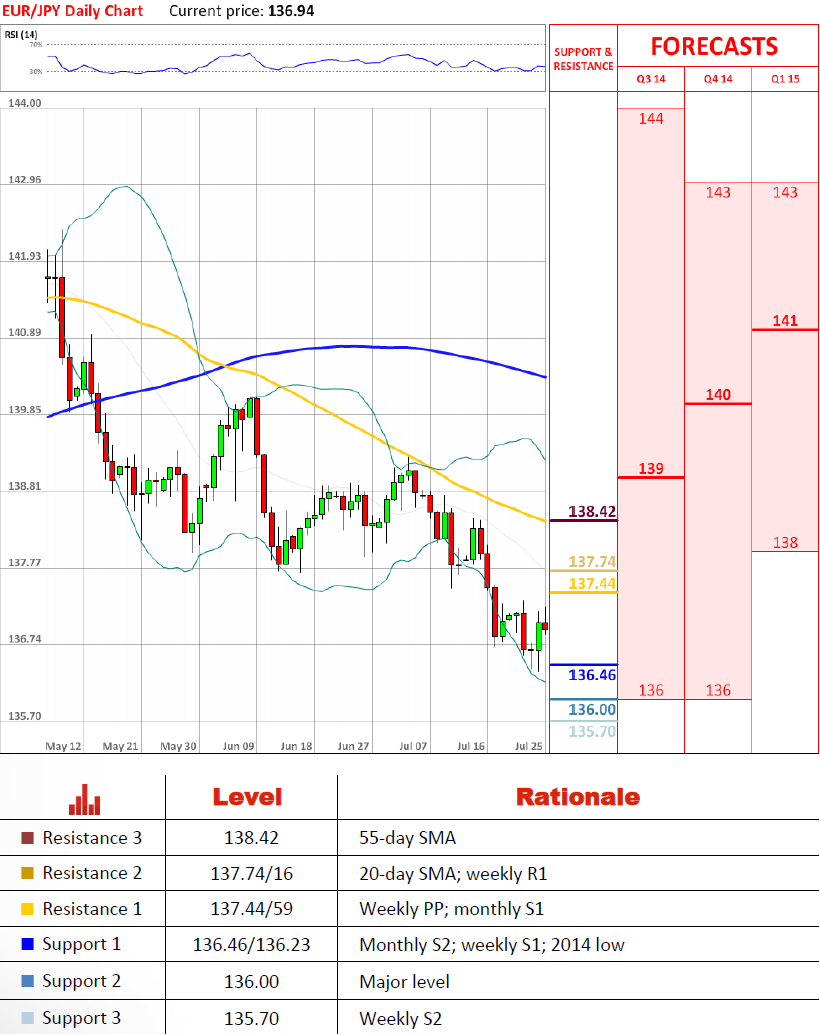Image resolution: width=820 pixels, height=1035 pixels.
Task: Click the 136.46/136.23 level cell
Action: (x=251, y=945)
